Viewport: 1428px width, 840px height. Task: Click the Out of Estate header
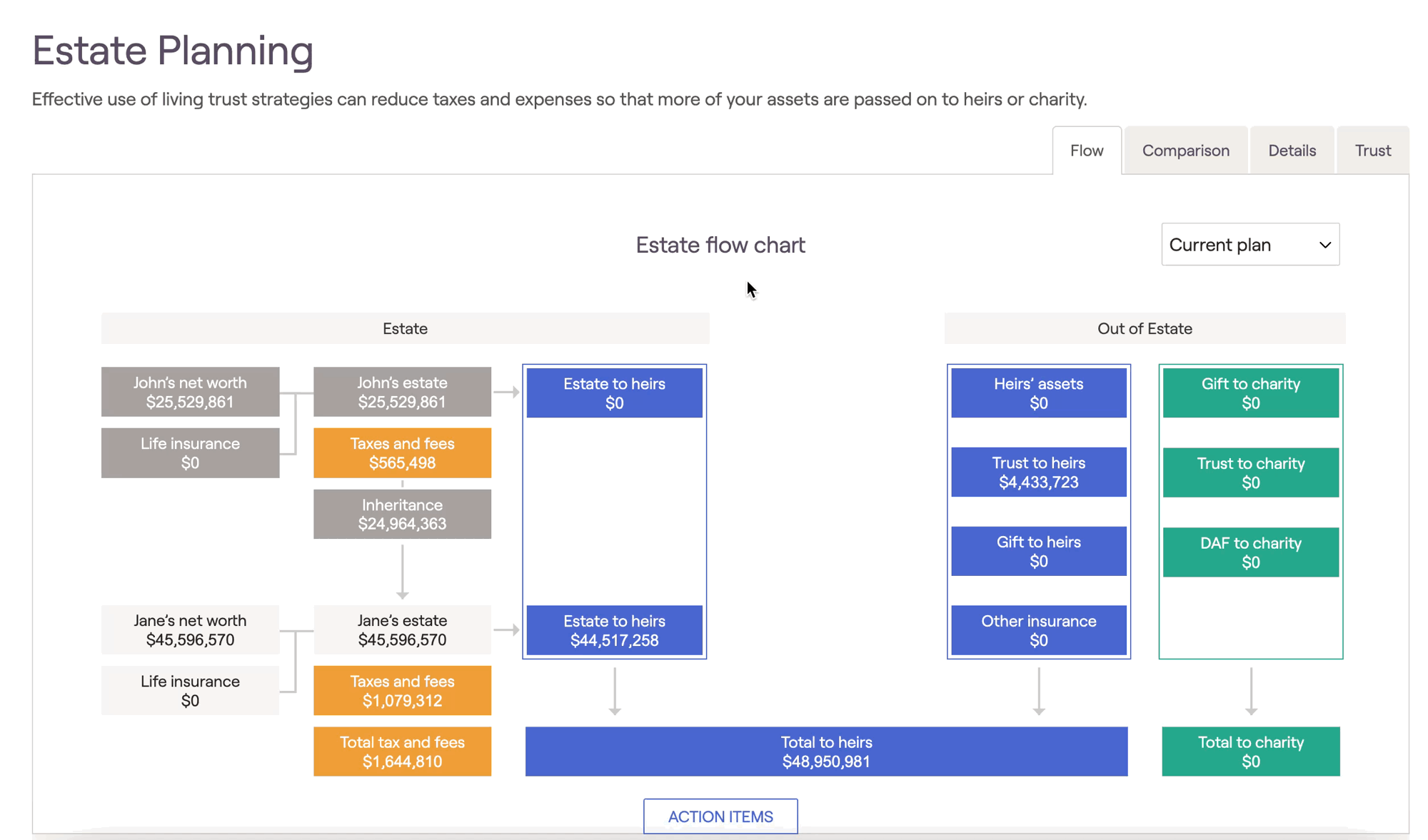coord(1145,328)
